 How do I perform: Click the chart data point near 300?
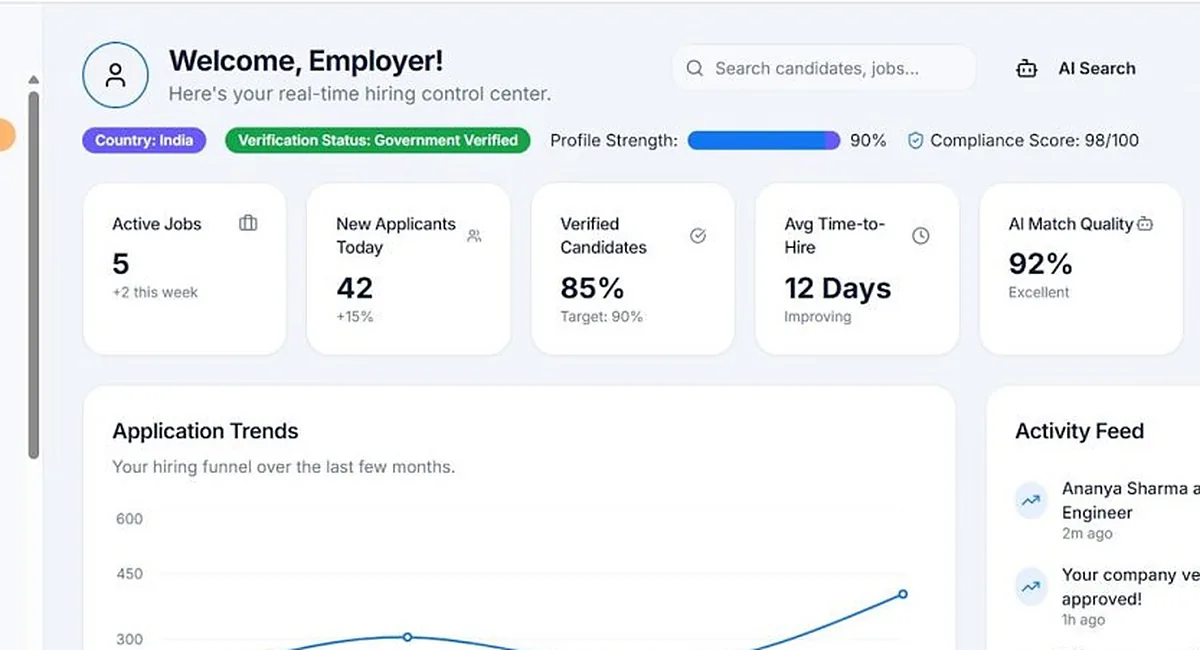click(407, 637)
